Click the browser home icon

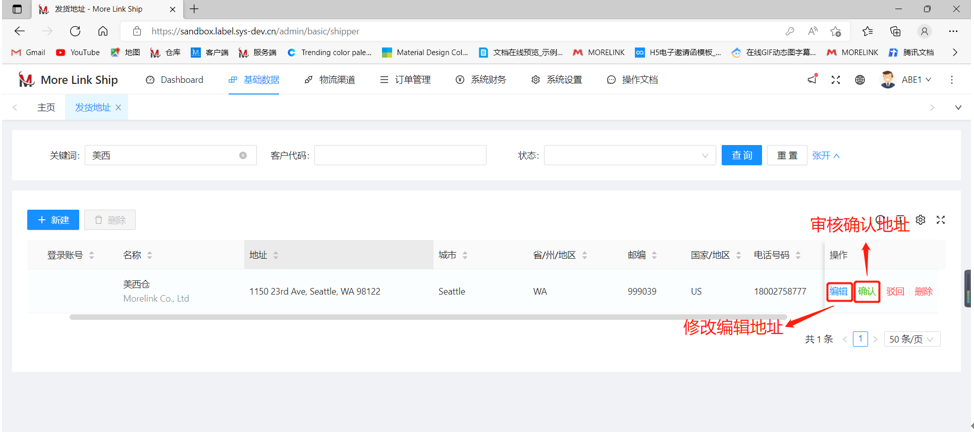click(x=103, y=31)
